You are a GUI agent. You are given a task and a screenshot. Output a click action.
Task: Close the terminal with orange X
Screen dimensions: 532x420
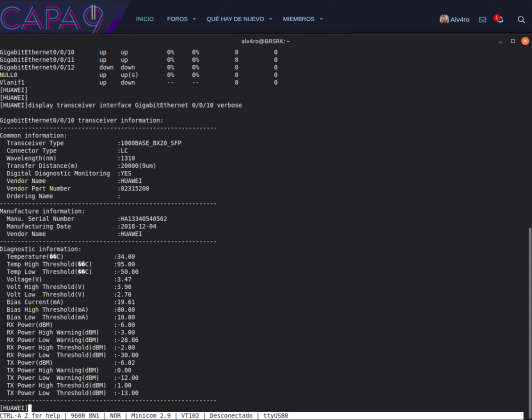(525, 41)
